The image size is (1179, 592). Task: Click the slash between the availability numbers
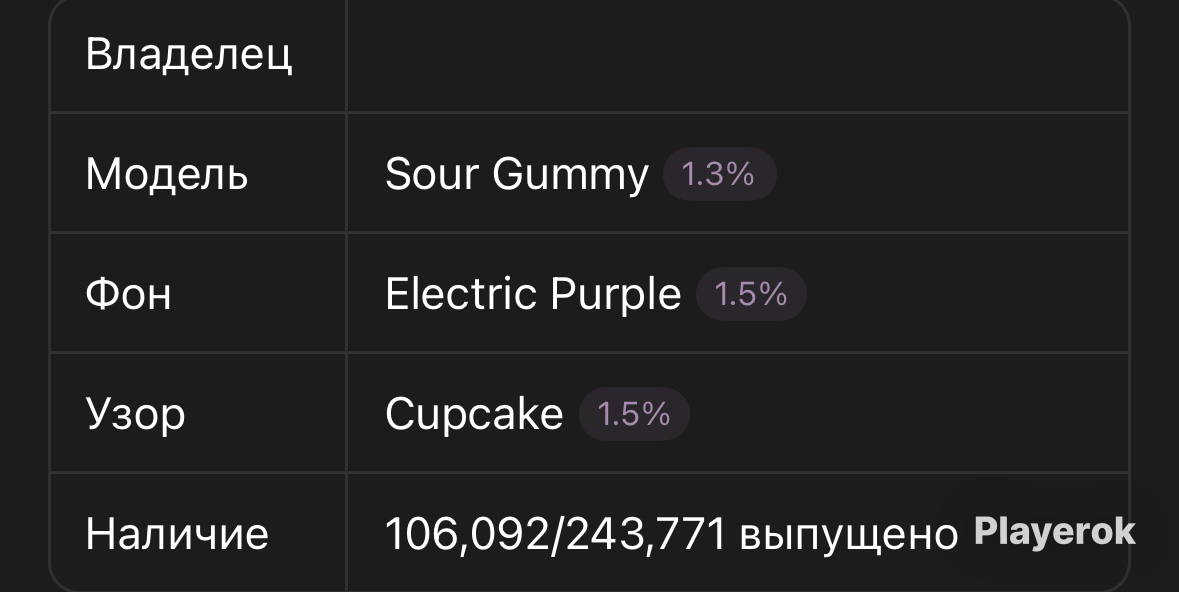click(557, 534)
